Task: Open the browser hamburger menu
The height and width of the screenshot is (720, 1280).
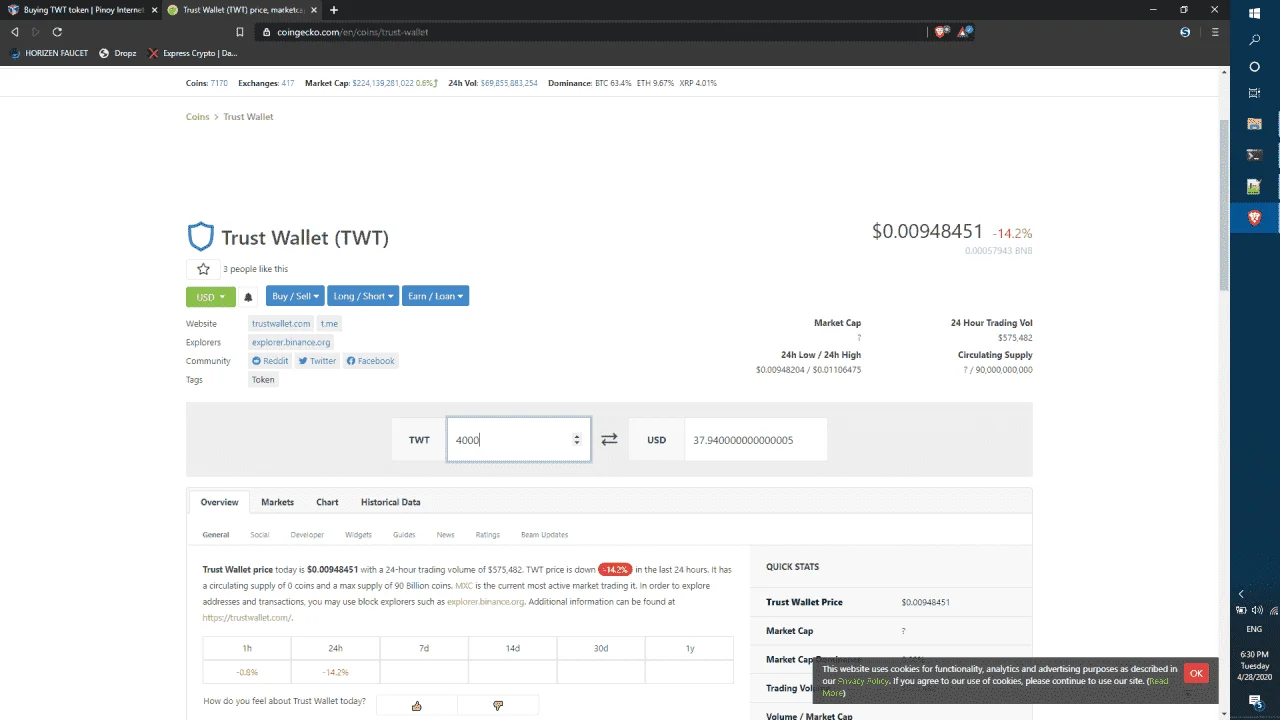Action: coord(1215,32)
